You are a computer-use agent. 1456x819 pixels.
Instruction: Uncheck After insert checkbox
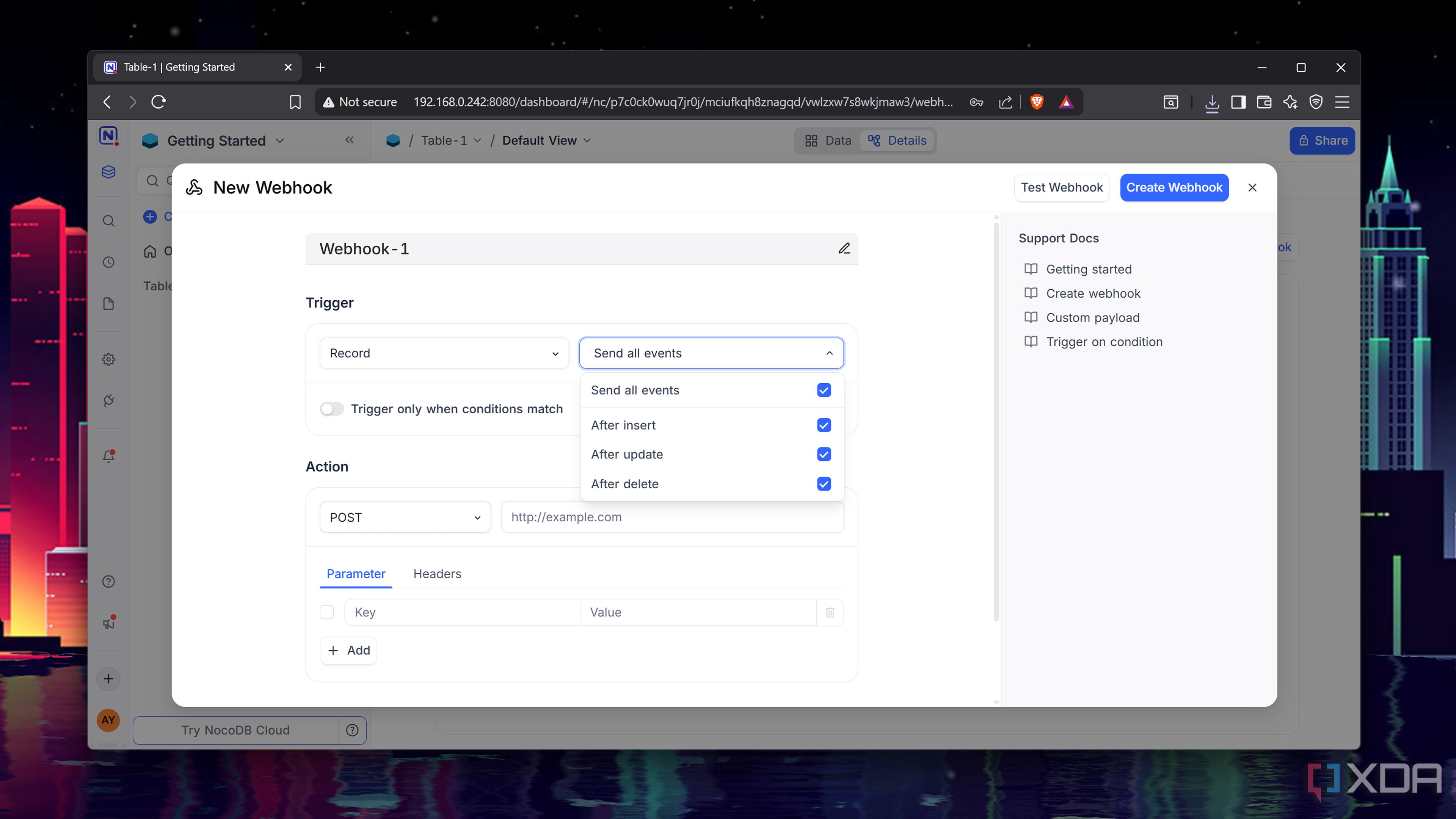[824, 425]
